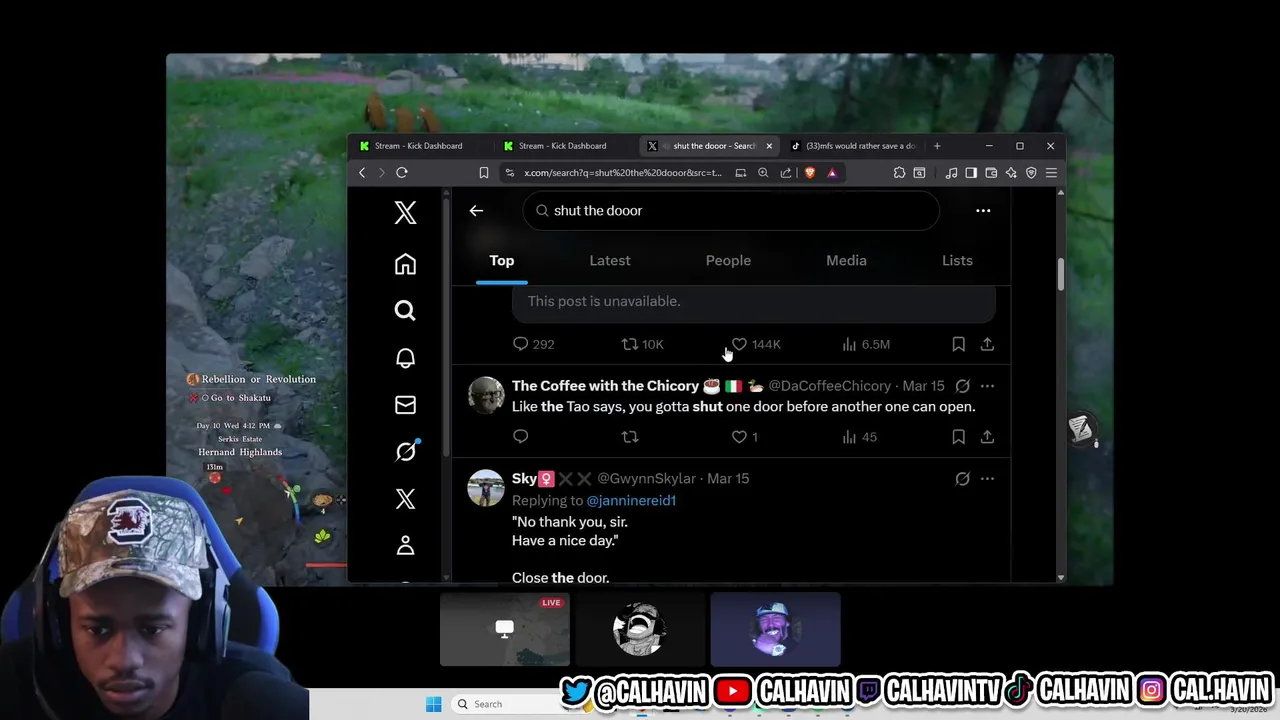Image resolution: width=1280 pixels, height=720 pixels.
Task: Switch to the People tab
Action: (728, 261)
